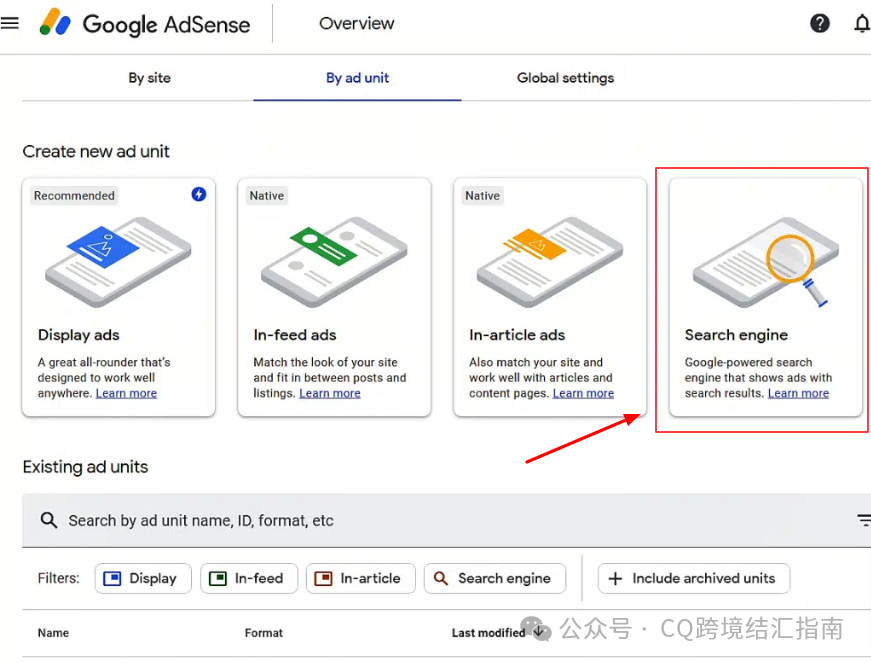Click the In-article ads phone illustration
The image size is (871, 663).
pos(550,262)
